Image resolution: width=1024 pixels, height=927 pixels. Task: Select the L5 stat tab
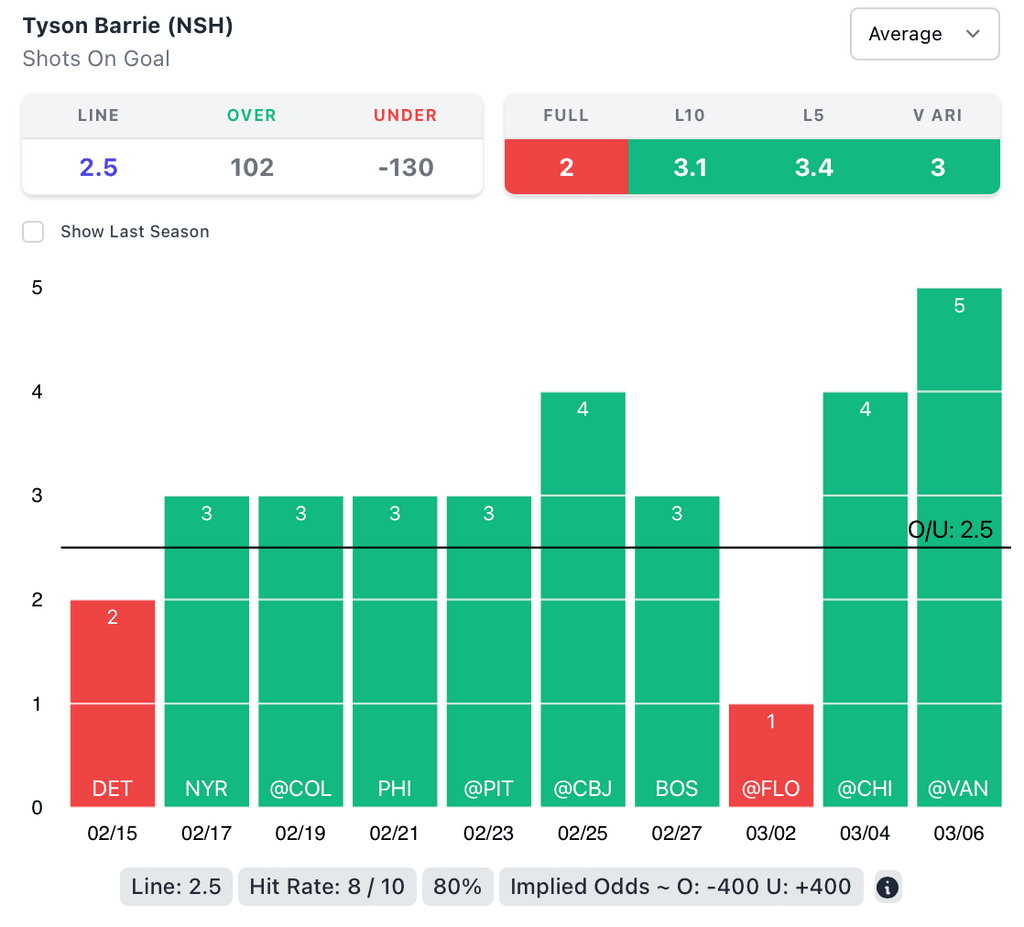coord(814,167)
